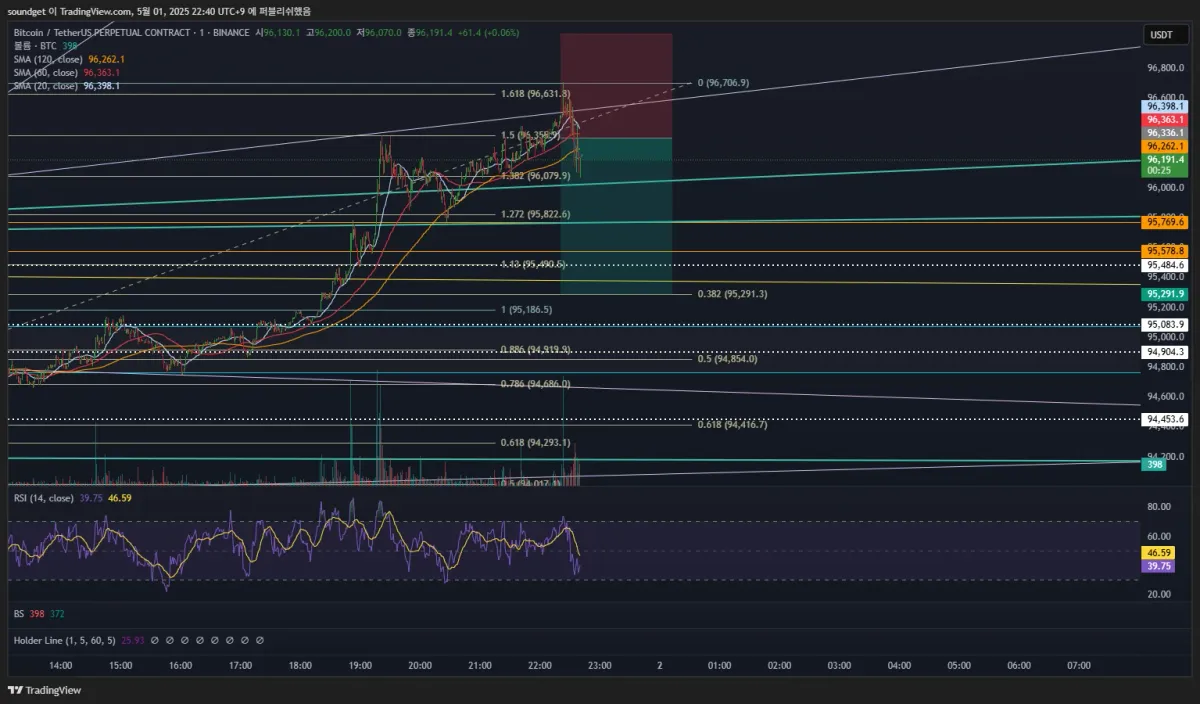The width and height of the screenshot is (1200, 704).
Task: Select the SMA (120, close) legend entry
Action: click(x=50, y=59)
